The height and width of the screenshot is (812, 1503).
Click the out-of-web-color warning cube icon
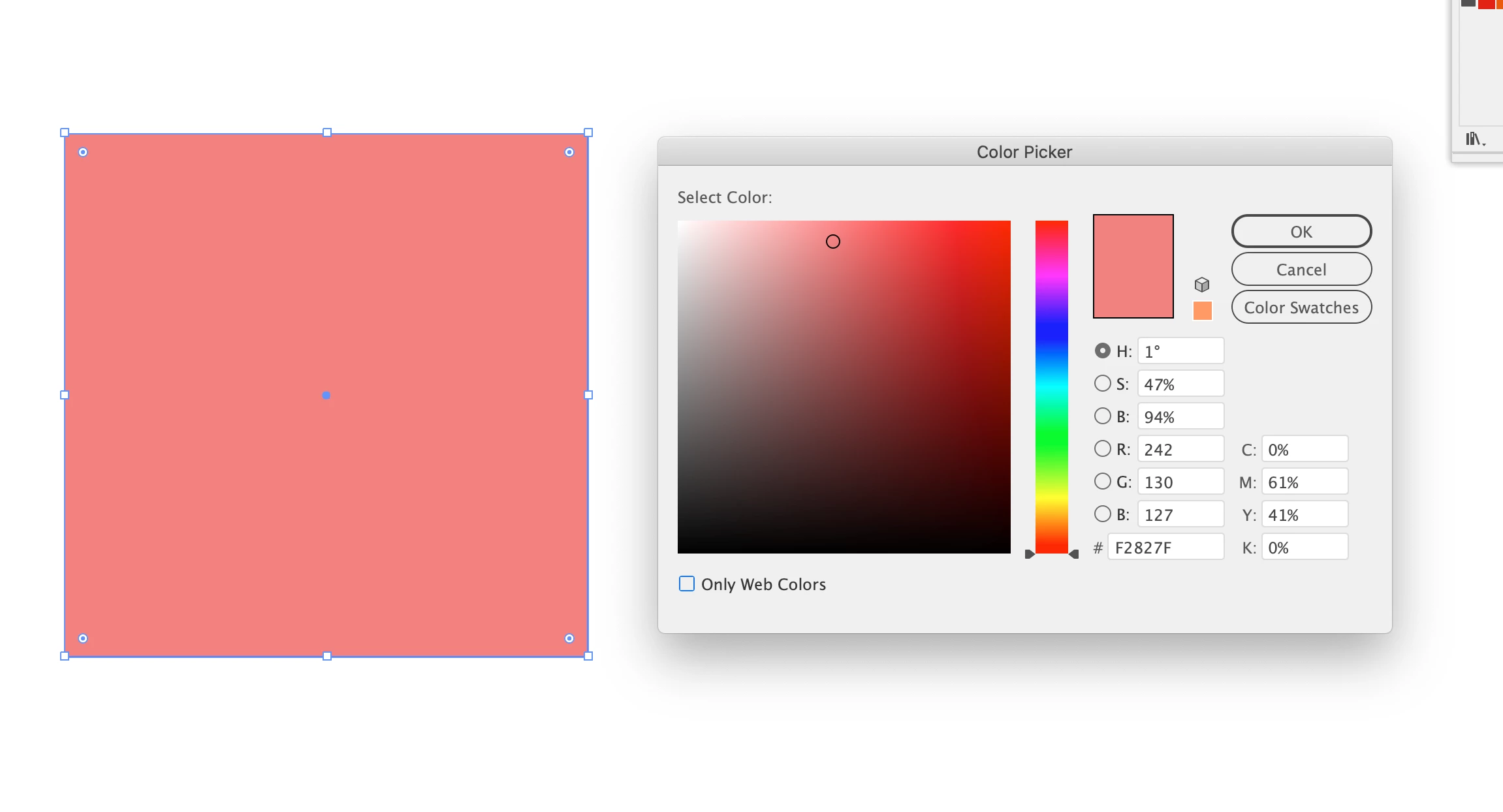(1202, 285)
